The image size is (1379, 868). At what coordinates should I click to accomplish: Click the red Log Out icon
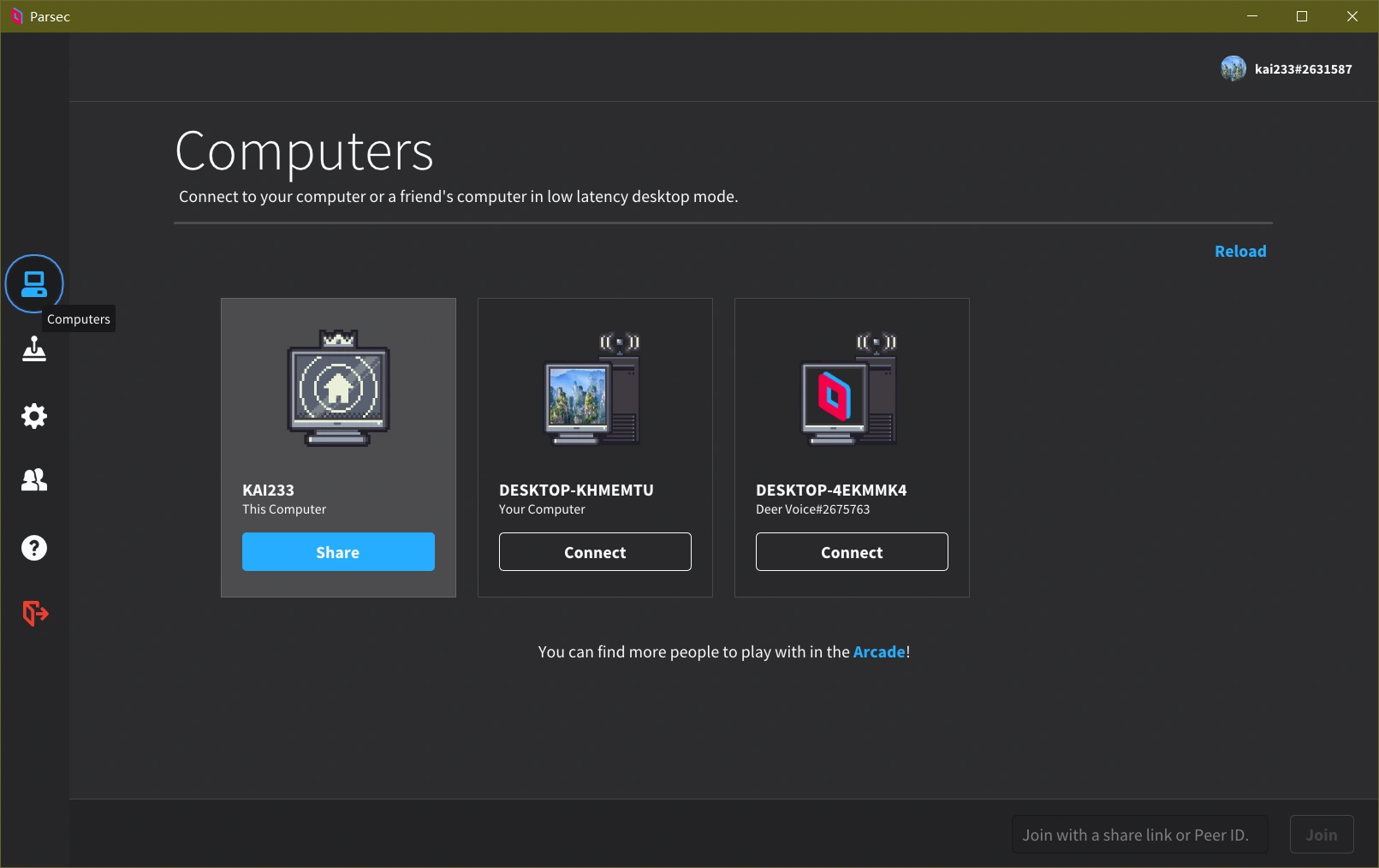[x=34, y=613]
